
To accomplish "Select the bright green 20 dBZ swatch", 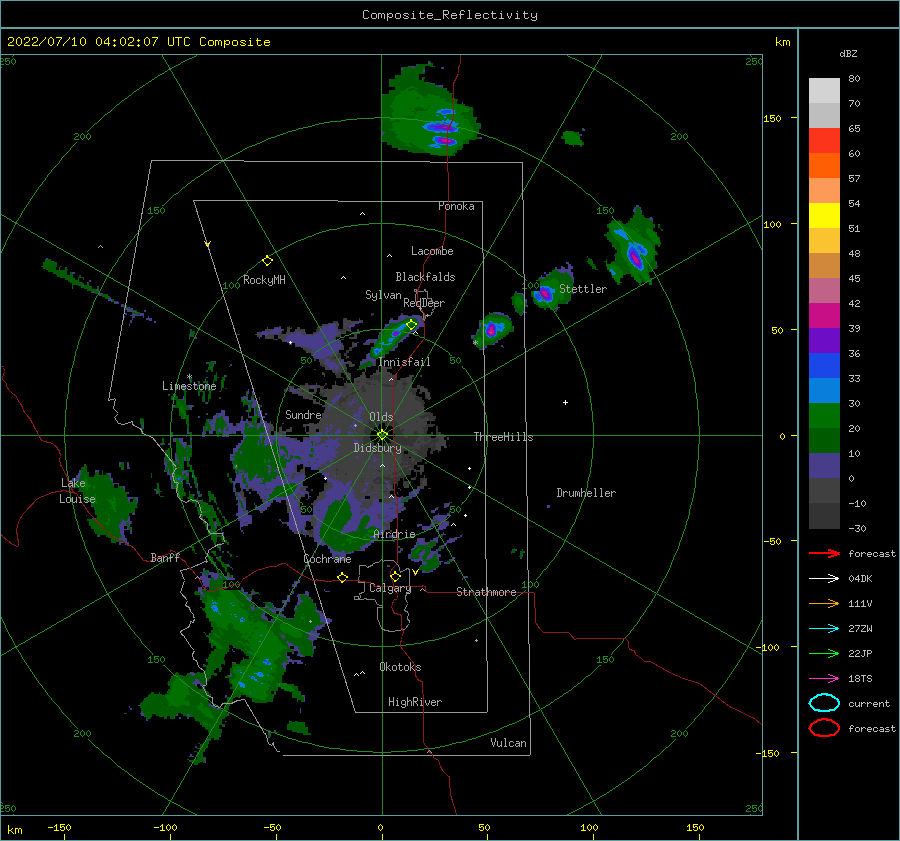I will tap(824, 416).
